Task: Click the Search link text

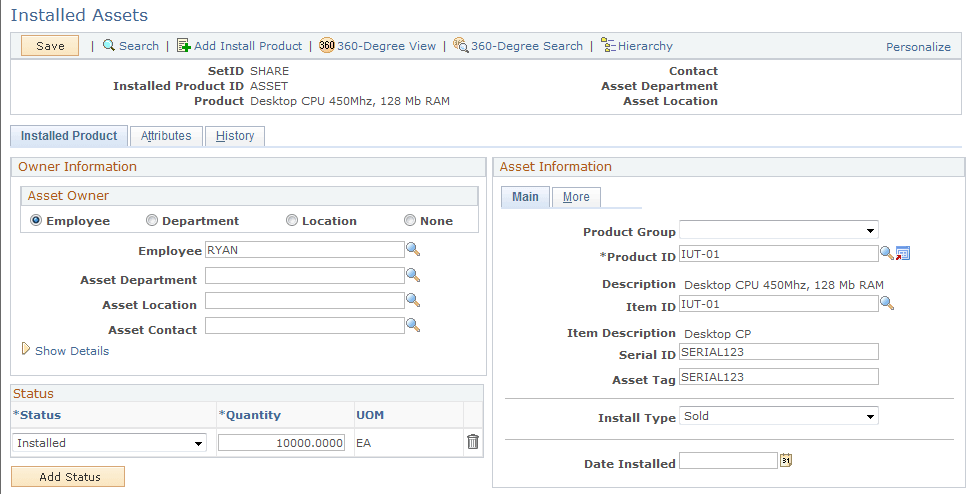Action: tap(139, 46)
